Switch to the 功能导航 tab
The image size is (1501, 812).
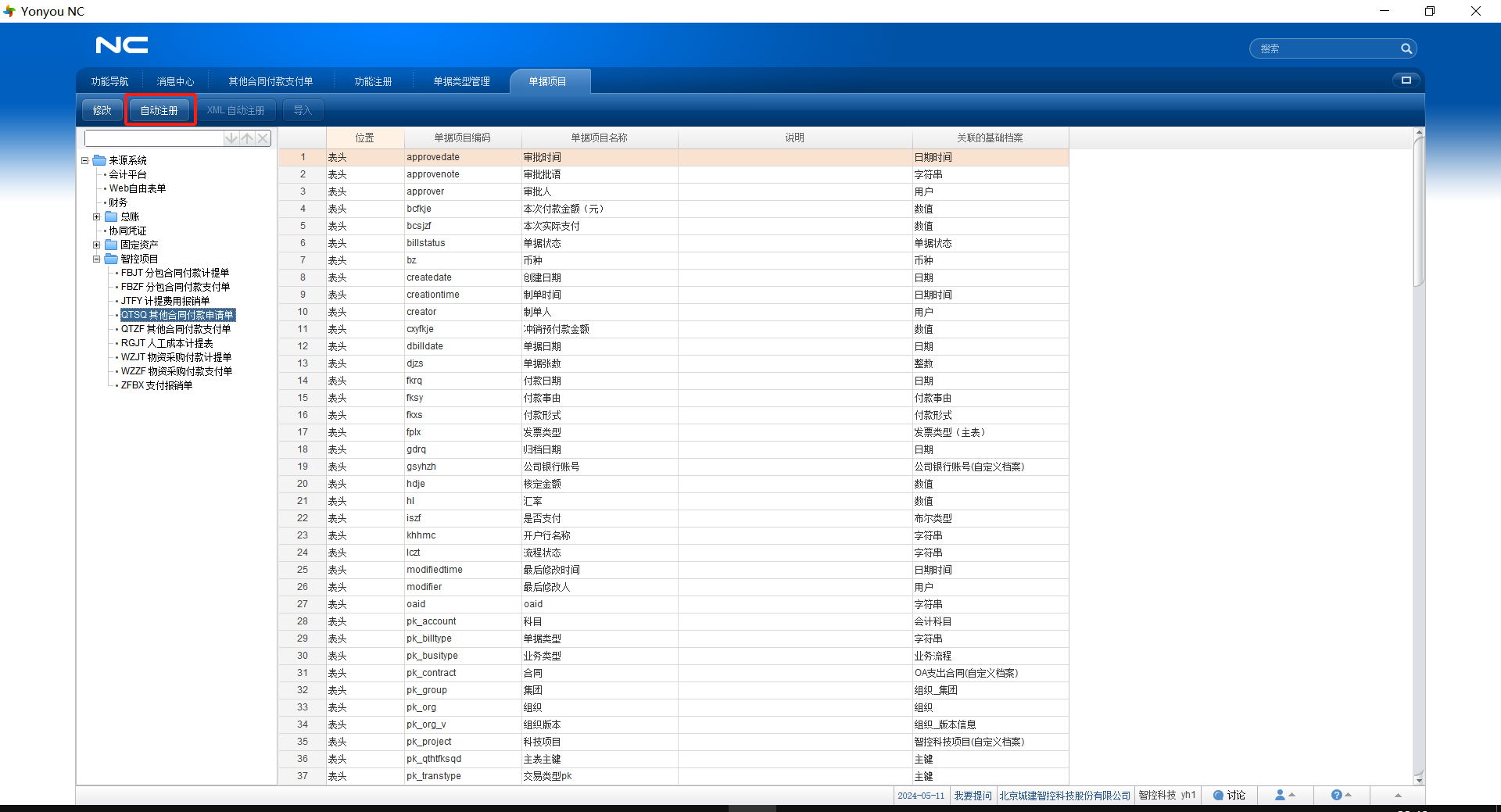click(109, 81)
